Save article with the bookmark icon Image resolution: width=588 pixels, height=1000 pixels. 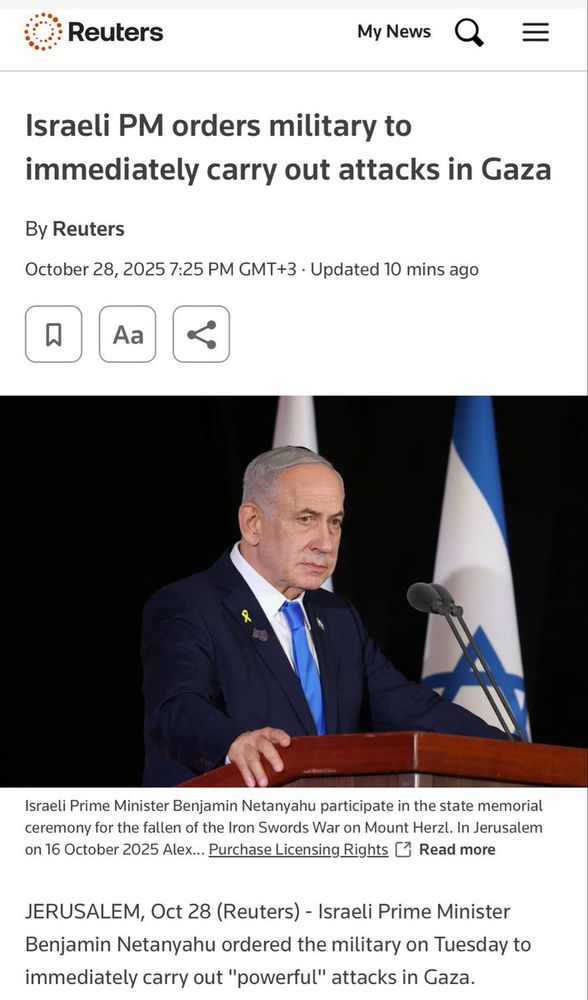(x=54, y=334)
